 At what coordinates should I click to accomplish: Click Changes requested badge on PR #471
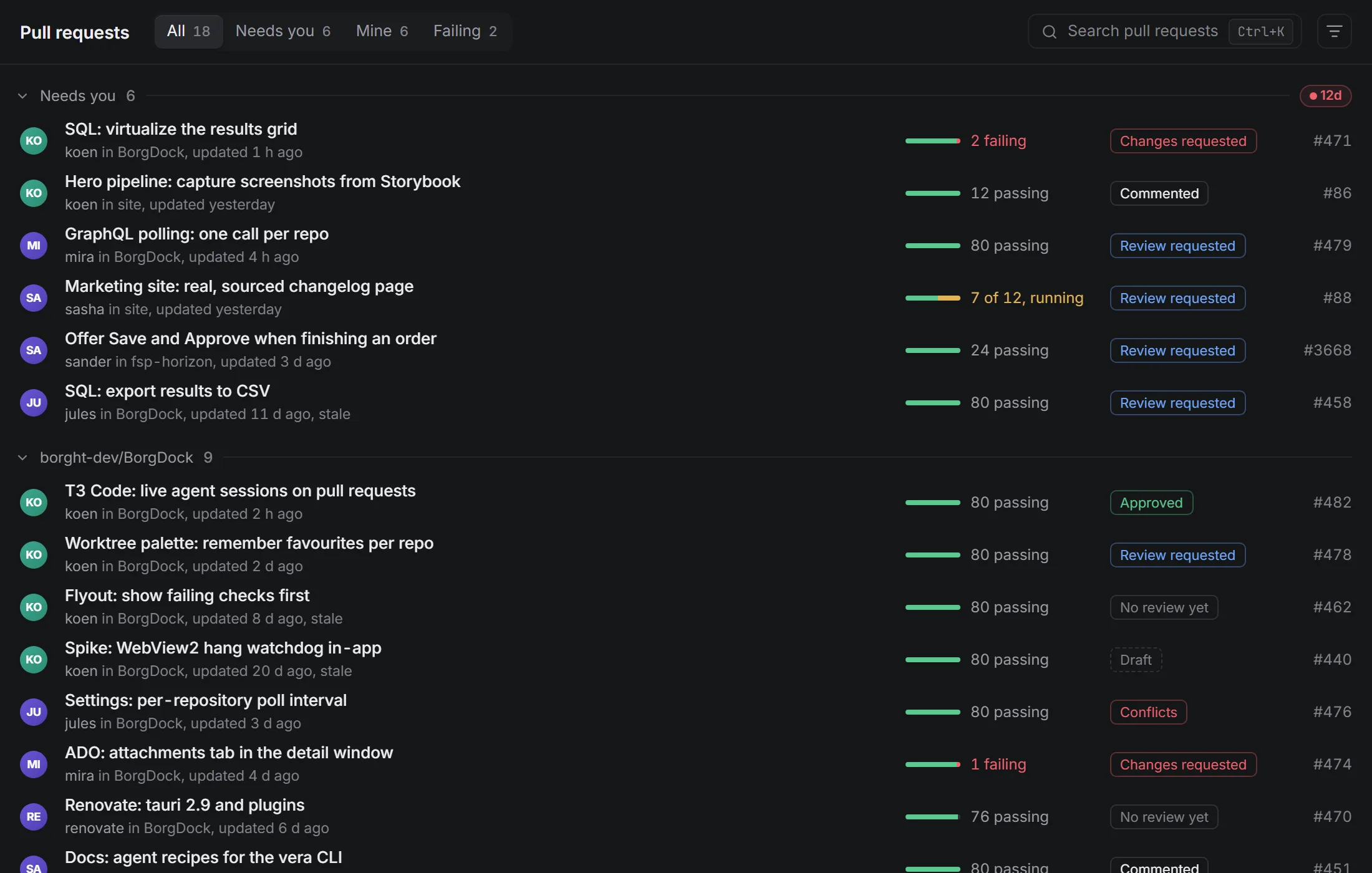(1183, 141)
